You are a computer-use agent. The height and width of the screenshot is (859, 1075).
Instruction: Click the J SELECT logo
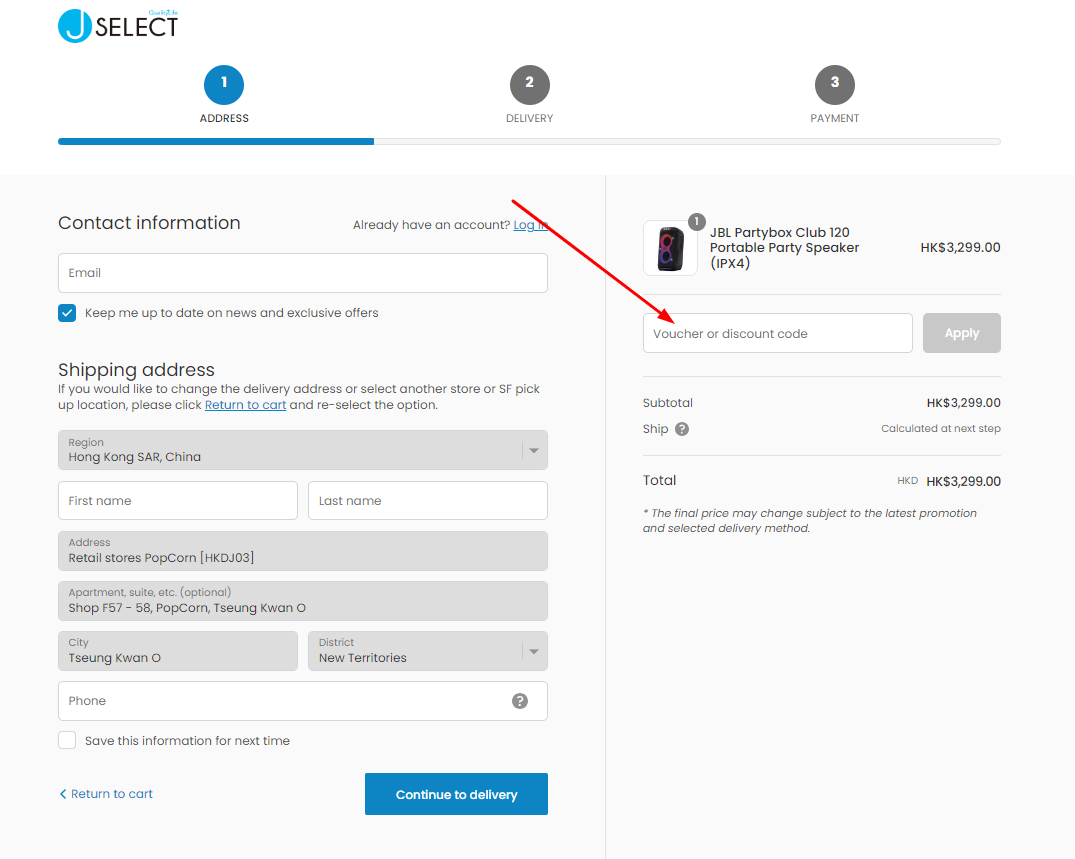click(x=118, y=26)
